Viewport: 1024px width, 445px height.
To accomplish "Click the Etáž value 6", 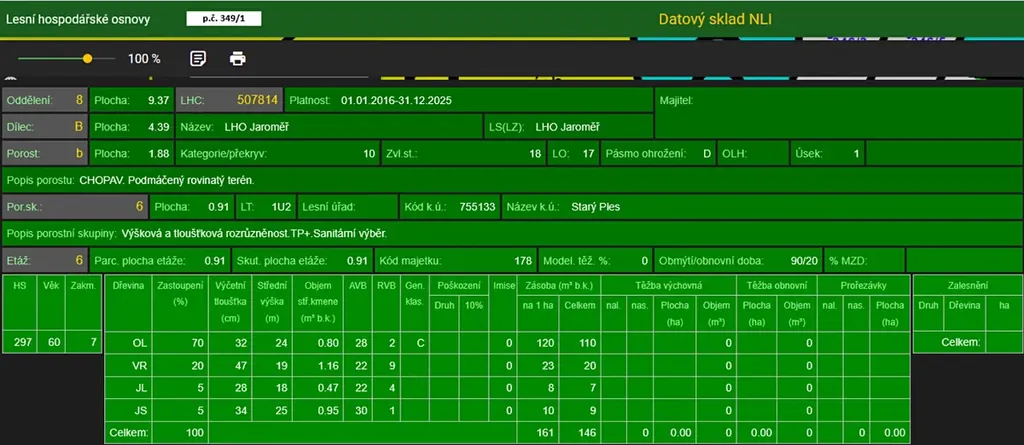I will pos(78,260).
